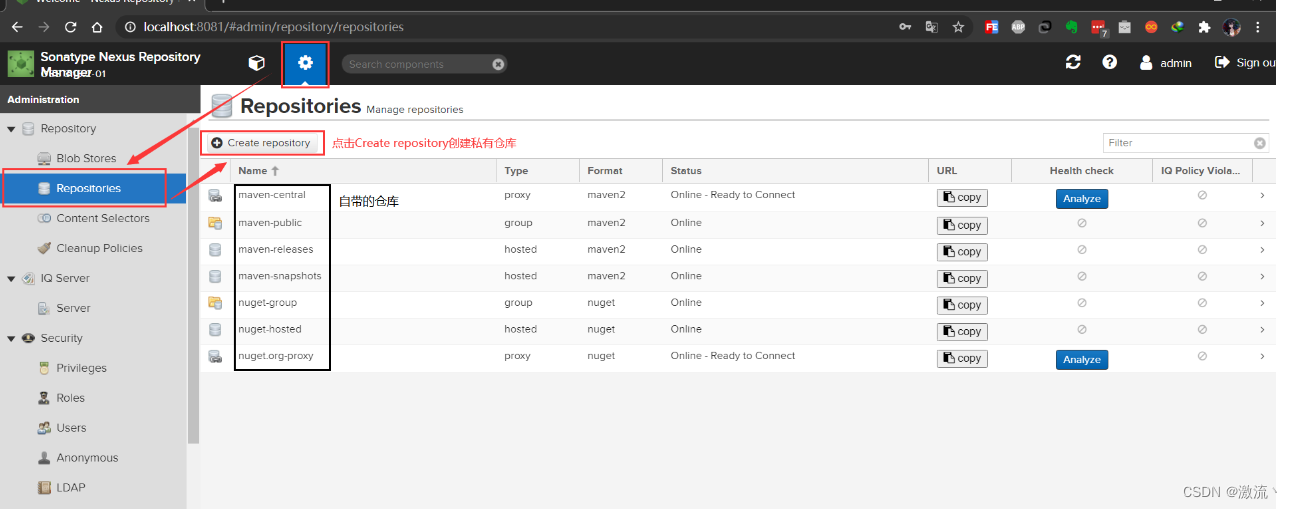Copy URL of nuget-hosted repository

(962, 331)
